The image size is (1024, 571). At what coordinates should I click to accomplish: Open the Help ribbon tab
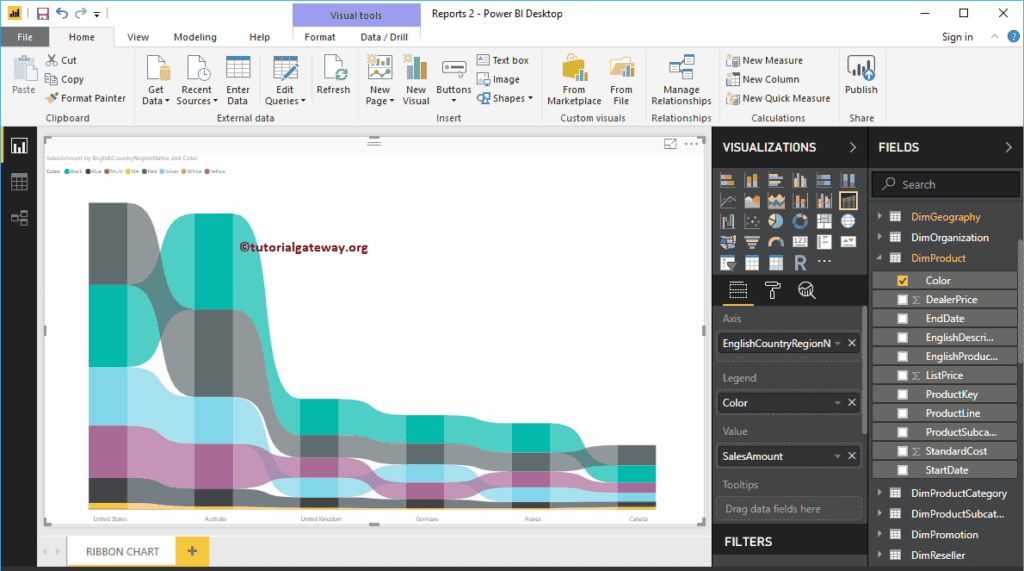(259, 37)
